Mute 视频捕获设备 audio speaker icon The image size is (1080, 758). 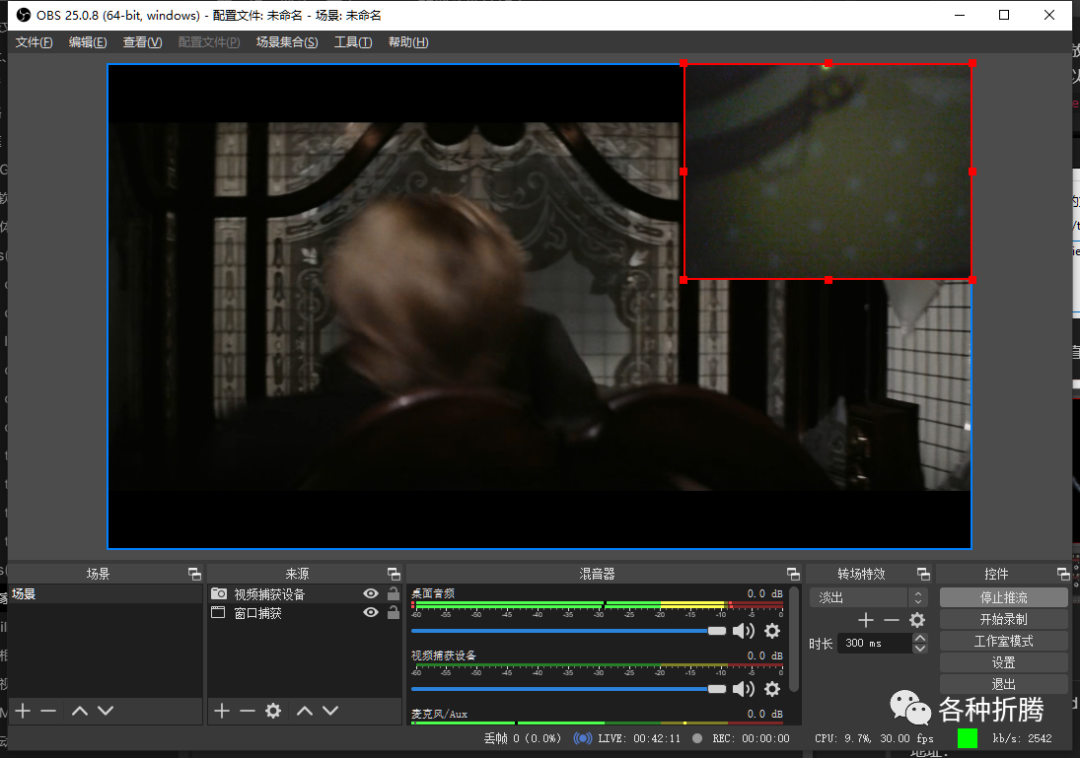click(x=743, y=688)
